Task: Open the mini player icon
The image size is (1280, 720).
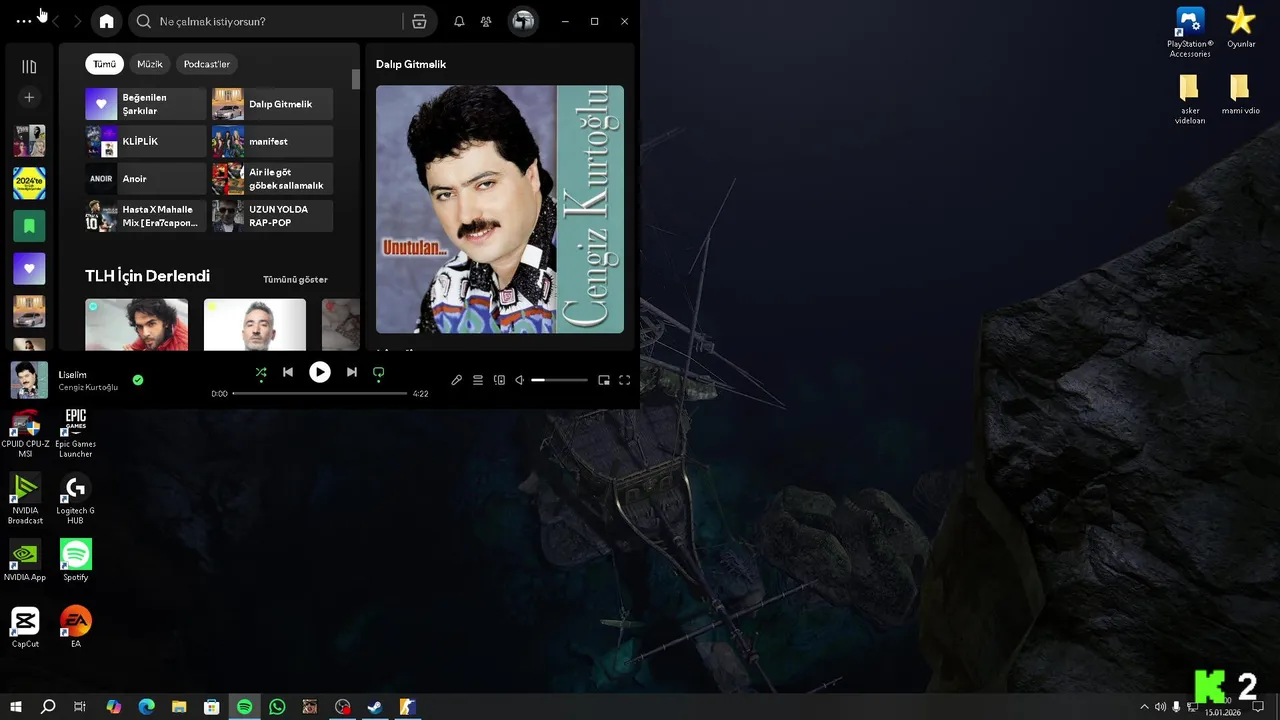Action: point(604,380)
